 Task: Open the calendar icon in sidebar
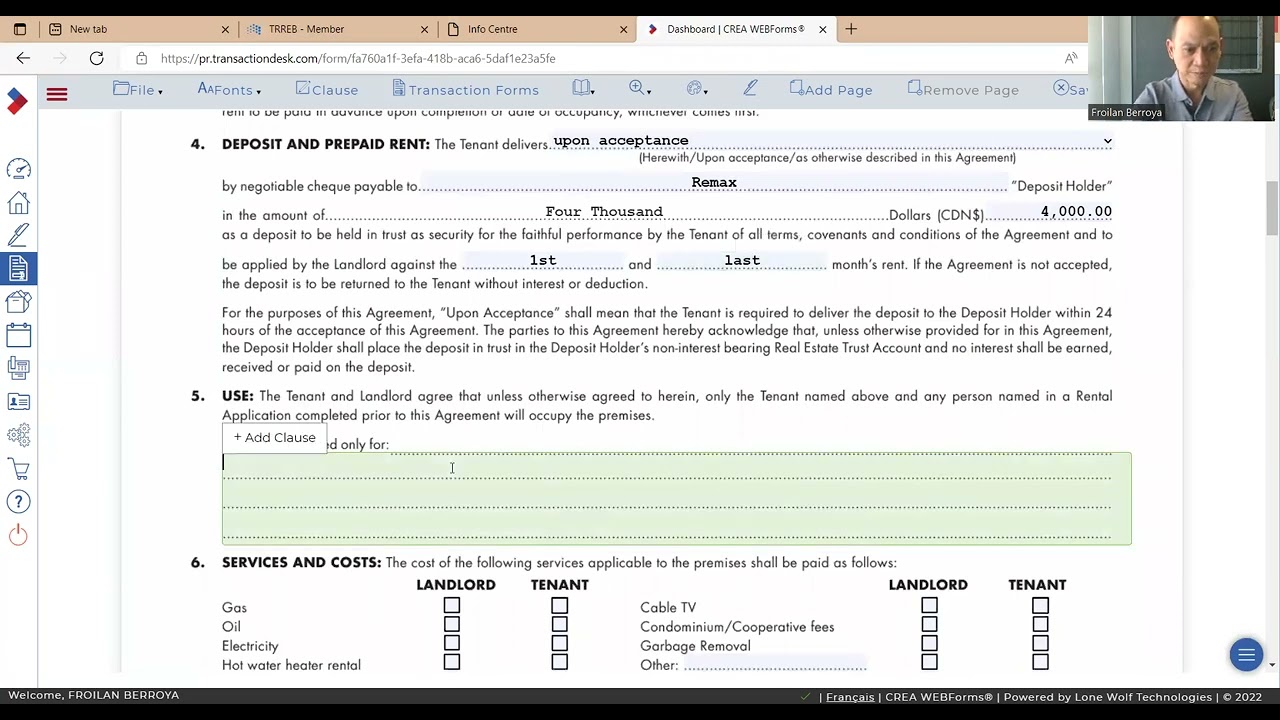coord(18,334)
